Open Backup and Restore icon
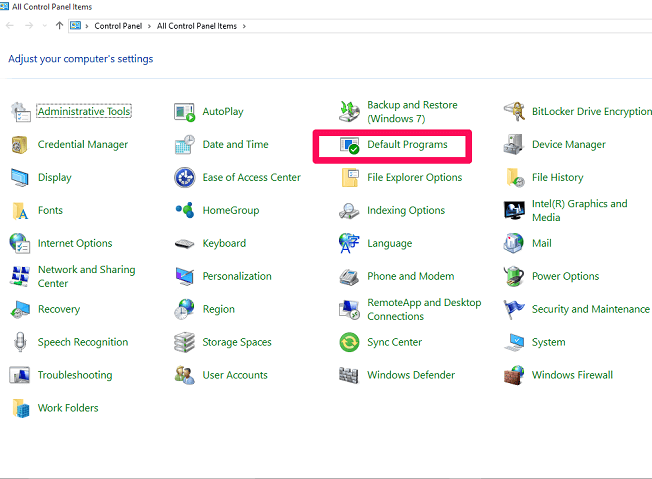 click(x=349, y=111)
